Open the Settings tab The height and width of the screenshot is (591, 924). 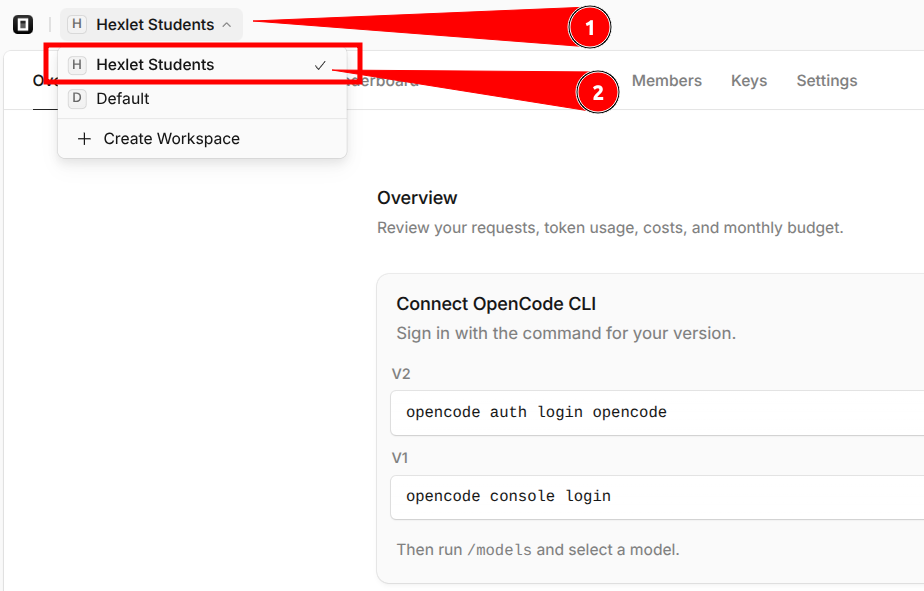point(827,81)
